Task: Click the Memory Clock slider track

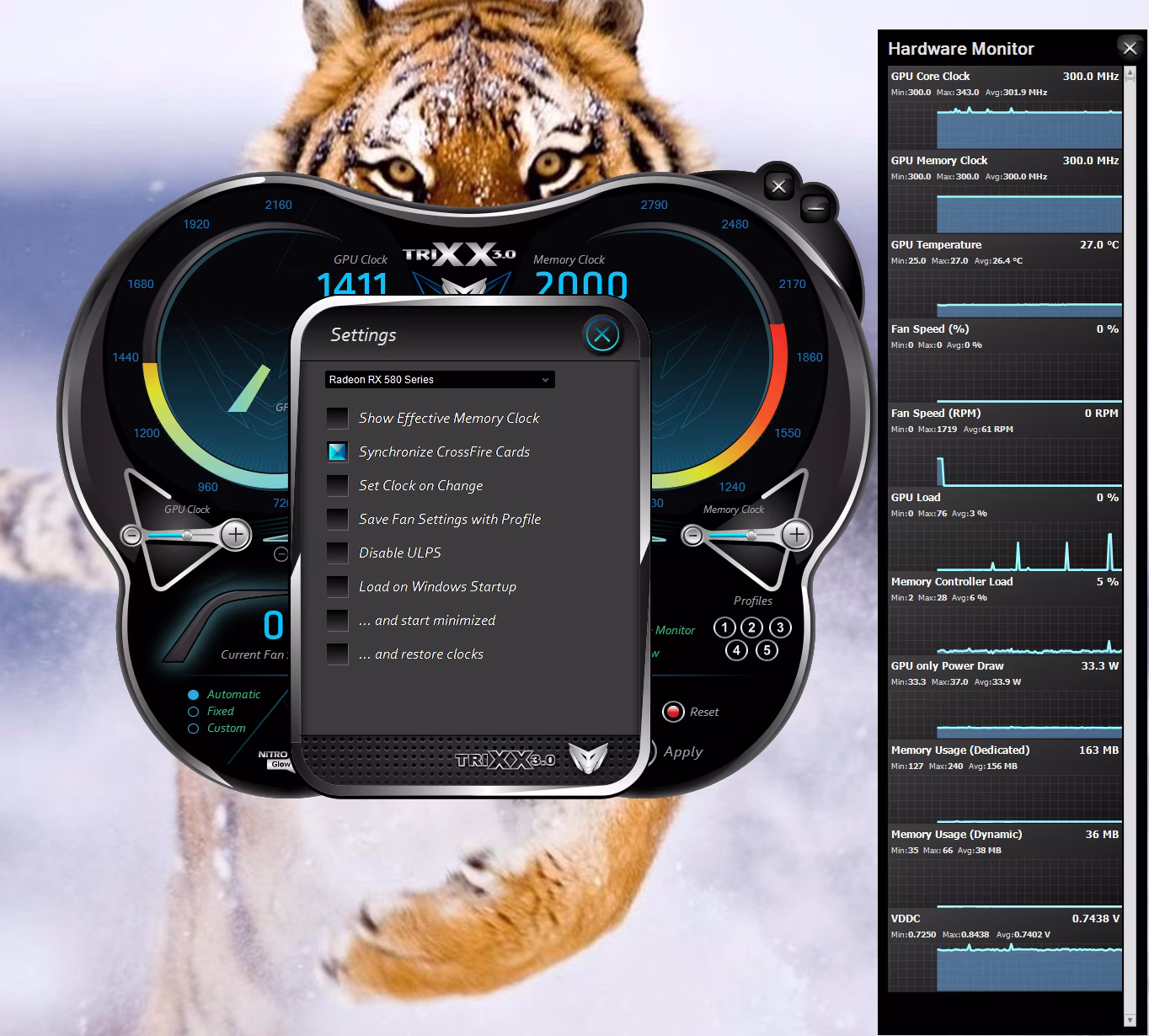Action: point(742,535)
